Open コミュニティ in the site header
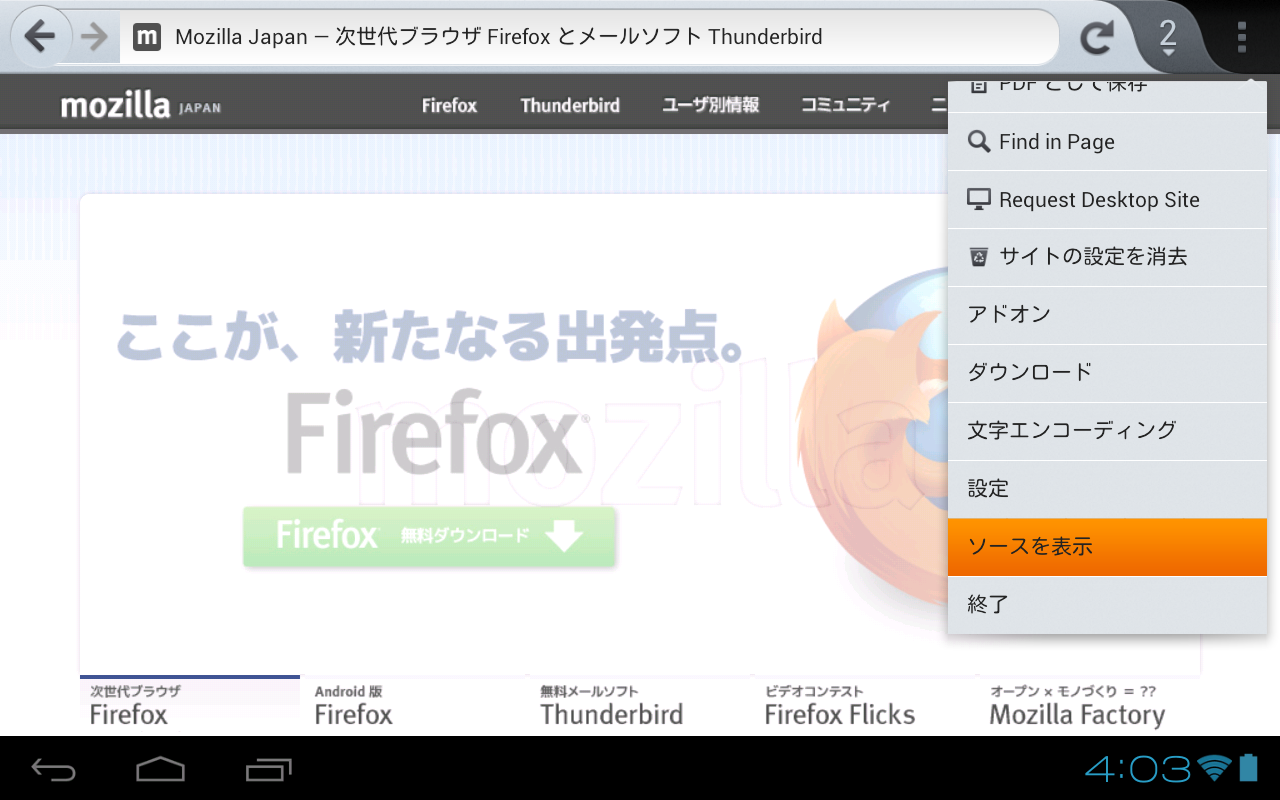1280x800 pixels. tap(845, 105)
